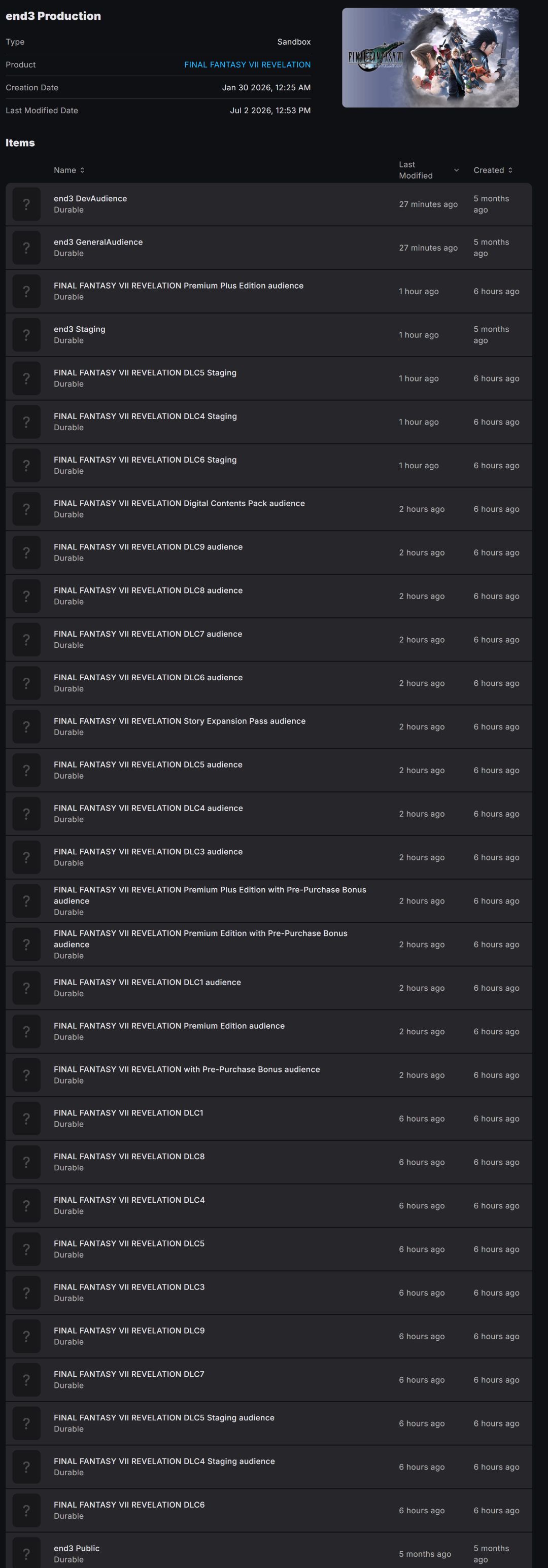Viewport: 548px width, 1568px height.
Task: Click placeholder icon of end3 DevAudience item
Action: pyautogui.click(x=26, y=204)
